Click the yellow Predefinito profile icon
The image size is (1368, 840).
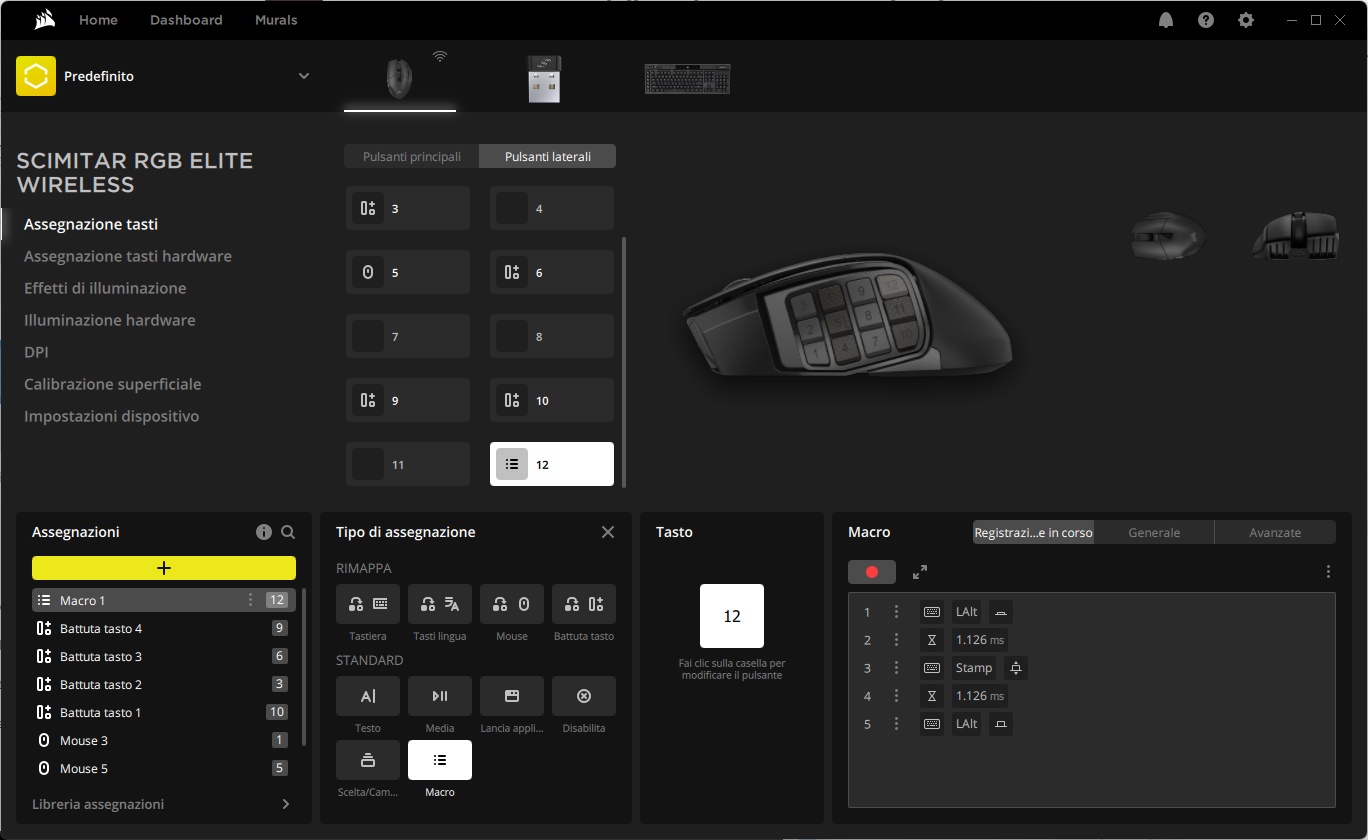(36, 76)
